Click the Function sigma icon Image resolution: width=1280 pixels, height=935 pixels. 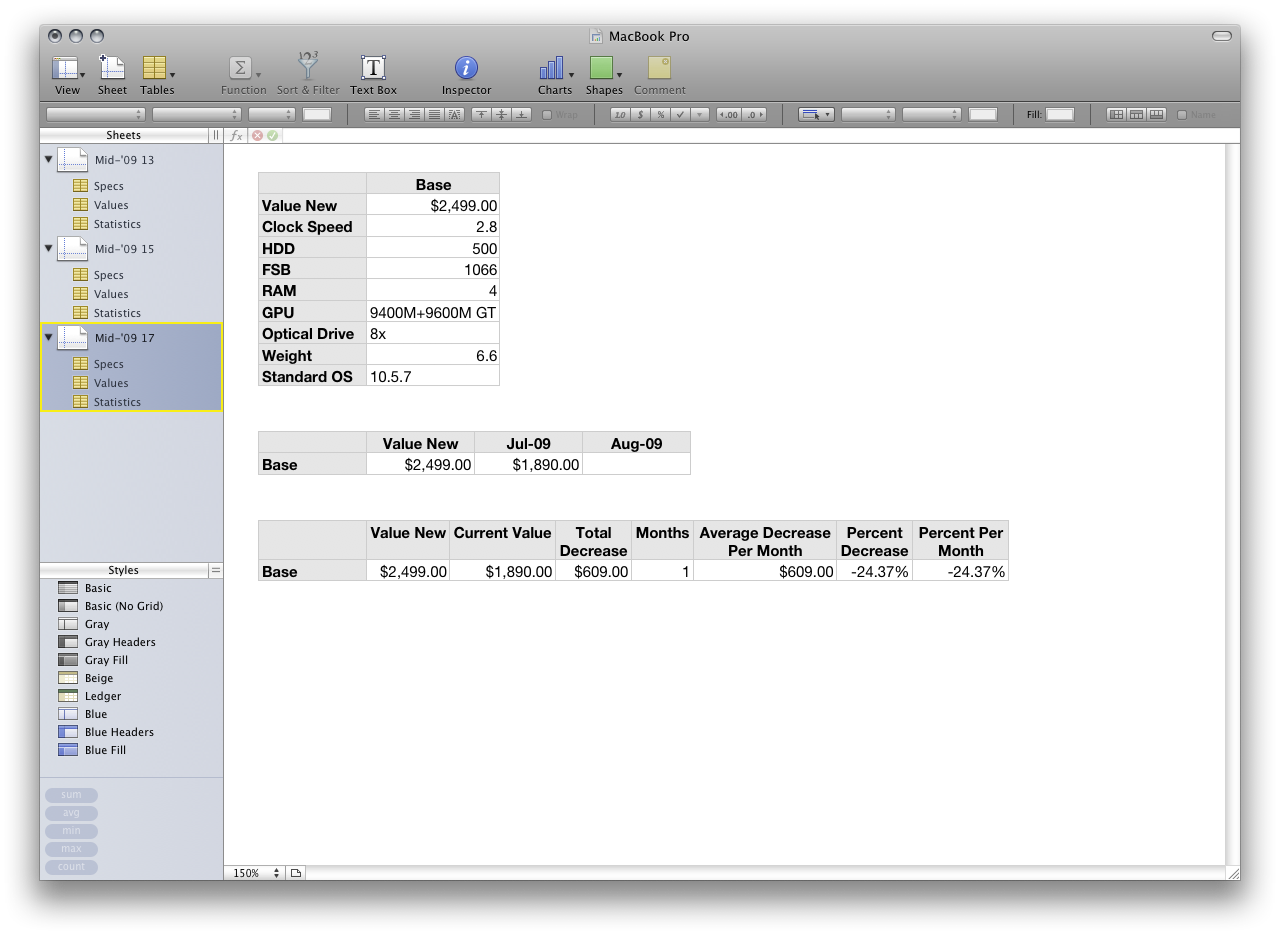click(240, 68)
